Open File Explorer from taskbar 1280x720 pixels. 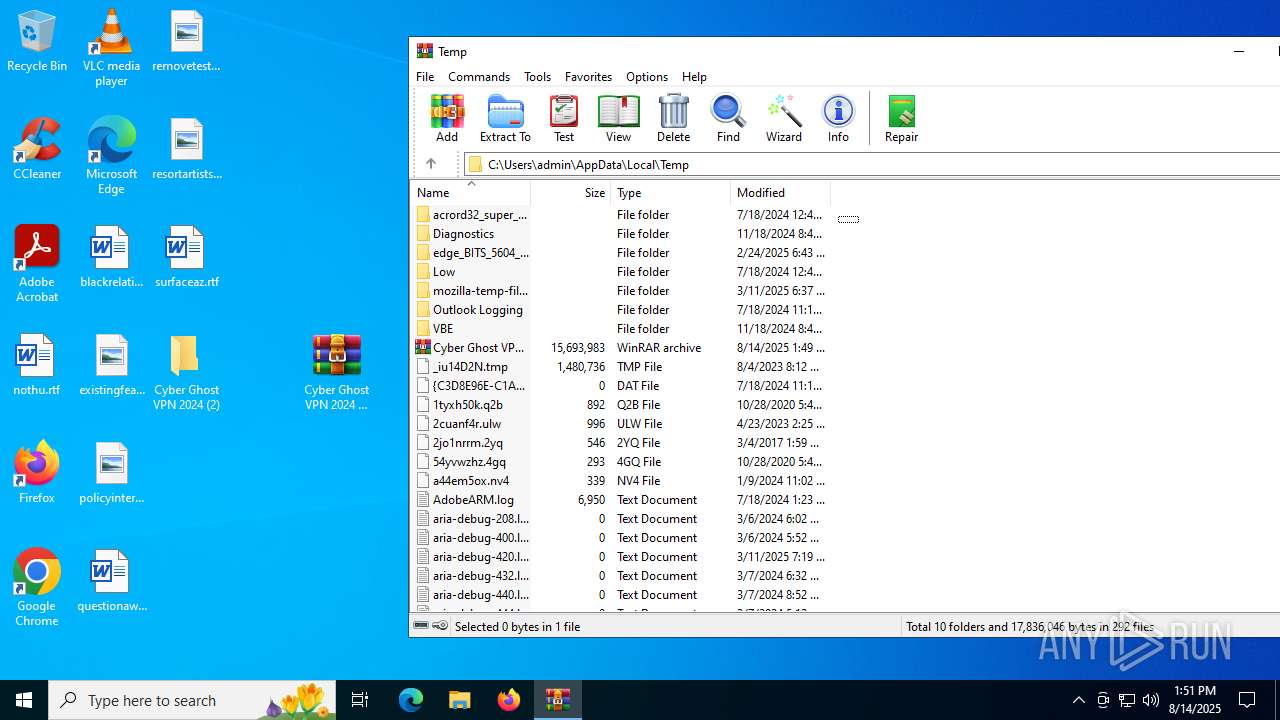pos(459,700)
